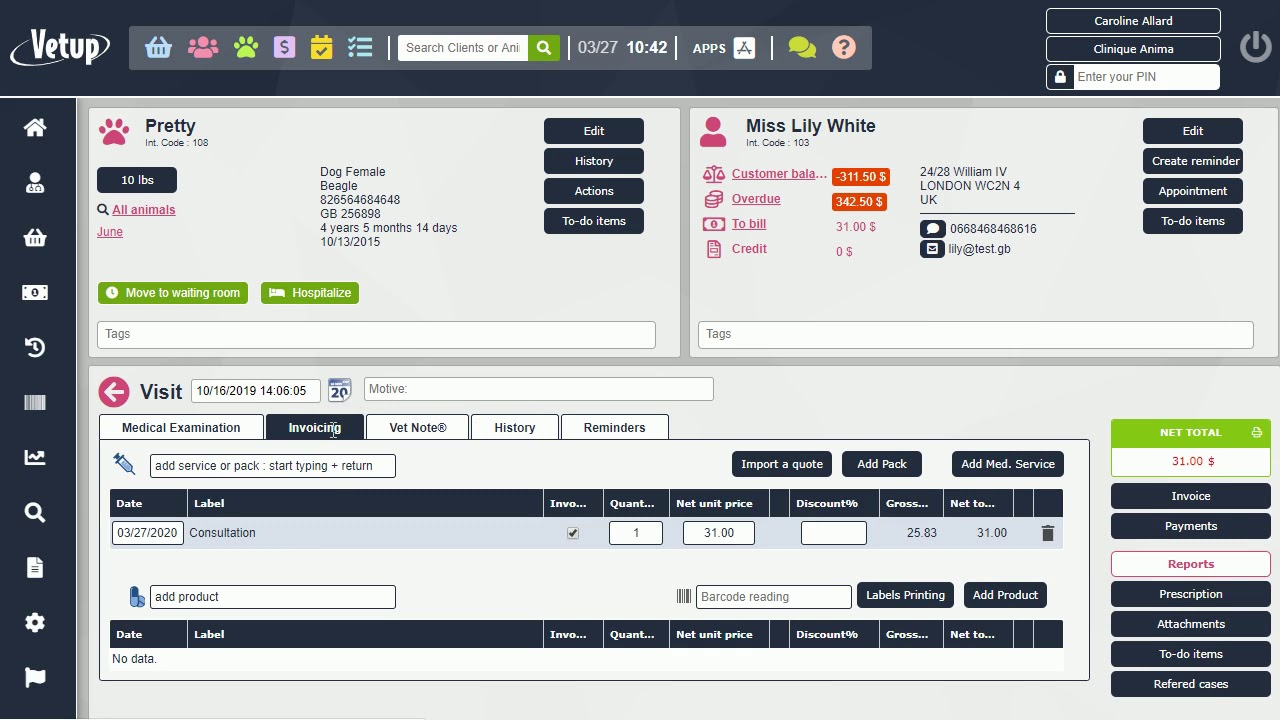The height and width of the screenshot is (720, 1280).
Task: Click the All animals link
Action: pos(143,210)
